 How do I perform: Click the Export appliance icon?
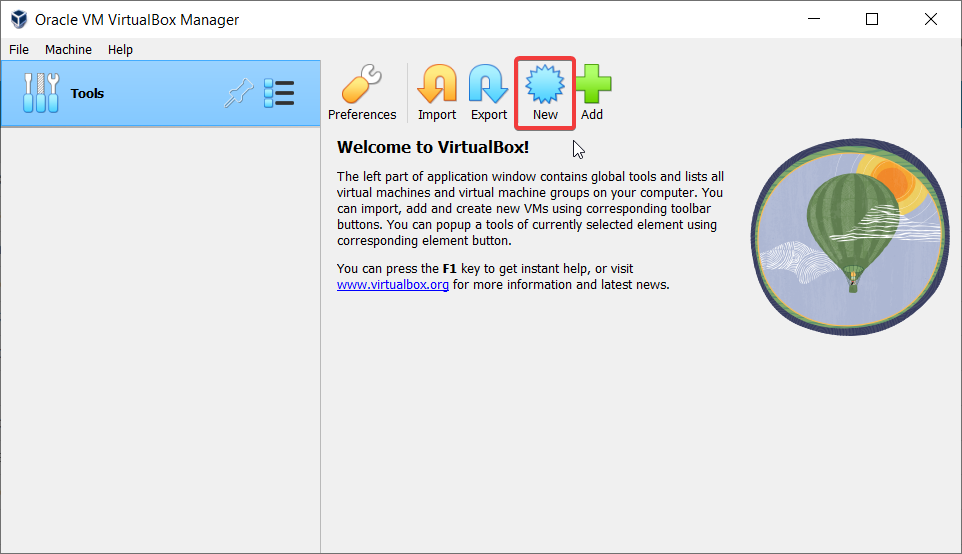coord(489,87)
